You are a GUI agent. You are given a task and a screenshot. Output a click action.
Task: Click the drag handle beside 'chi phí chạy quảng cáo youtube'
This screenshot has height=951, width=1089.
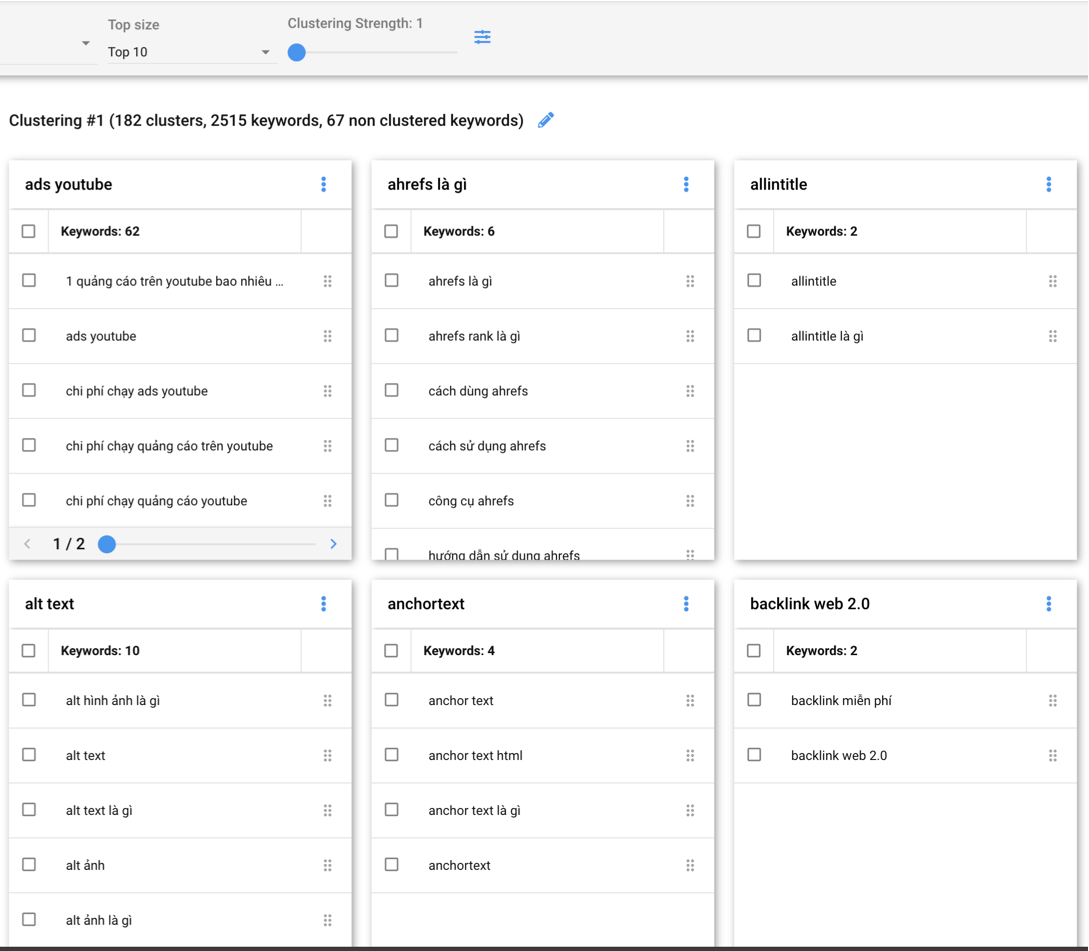[328, 501]
